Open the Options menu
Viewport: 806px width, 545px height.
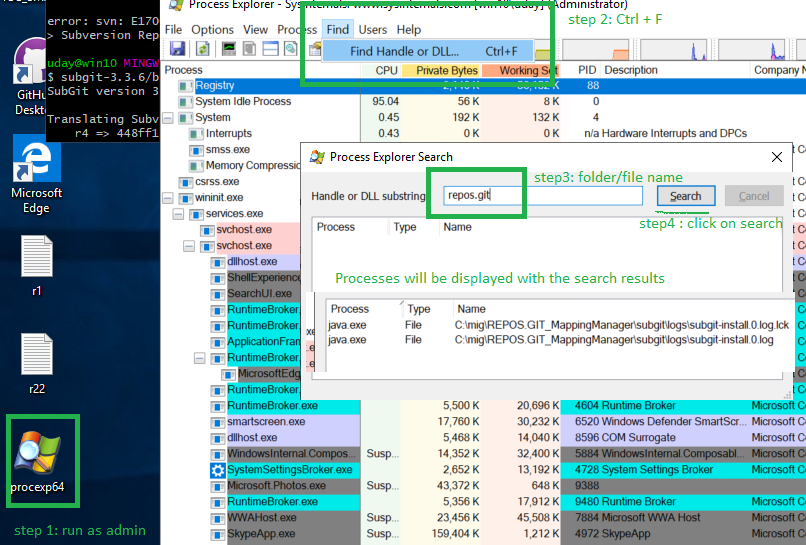tap(212, 30)
